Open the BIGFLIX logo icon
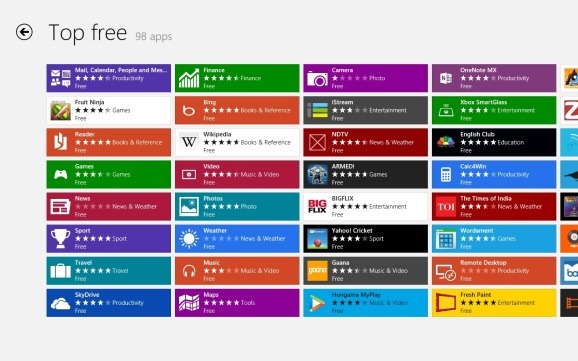 click(x=317, y=206)
